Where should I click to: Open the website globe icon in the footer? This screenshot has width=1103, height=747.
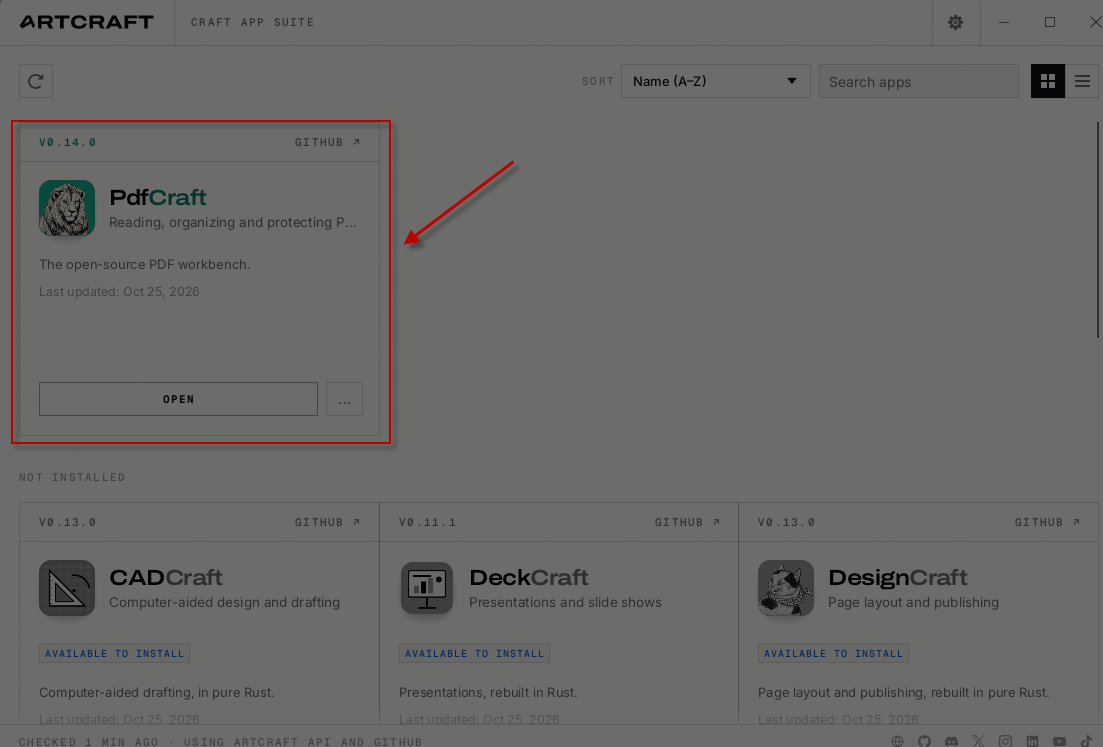898,741
